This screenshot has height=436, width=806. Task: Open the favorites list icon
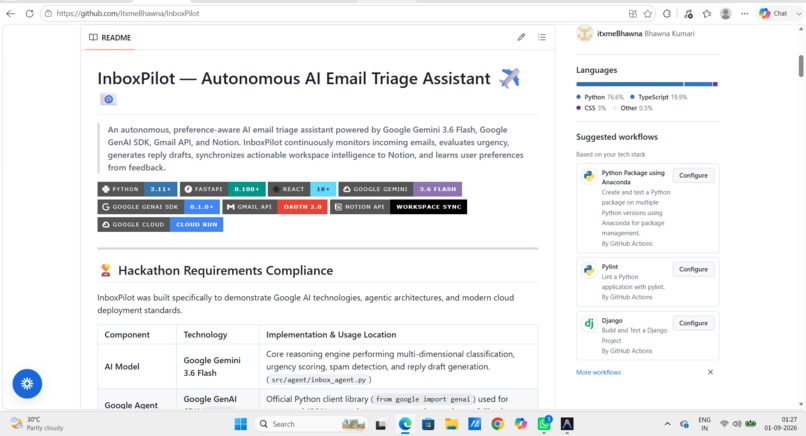707,14
